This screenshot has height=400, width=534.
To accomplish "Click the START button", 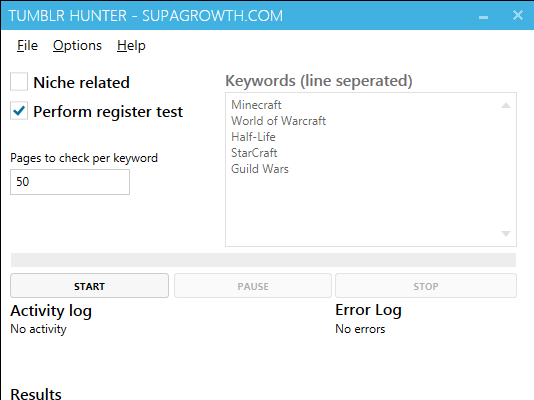I will [90, 286].
